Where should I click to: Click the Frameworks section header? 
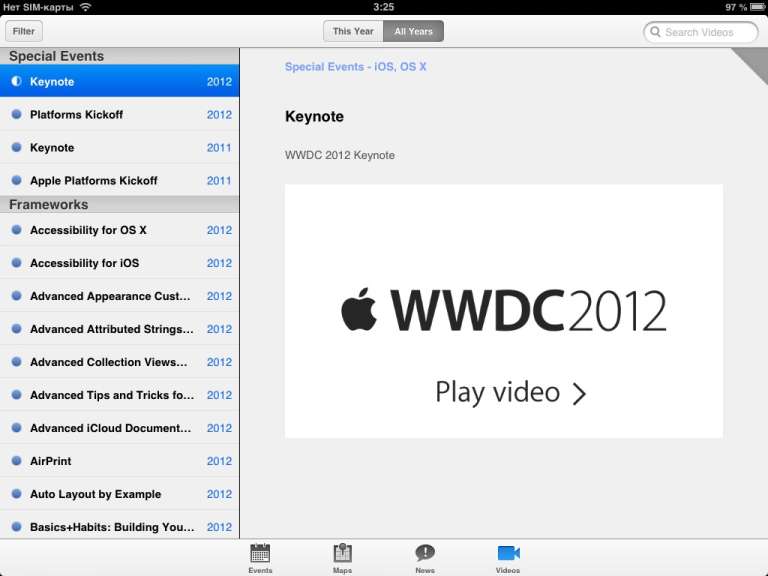120,204
